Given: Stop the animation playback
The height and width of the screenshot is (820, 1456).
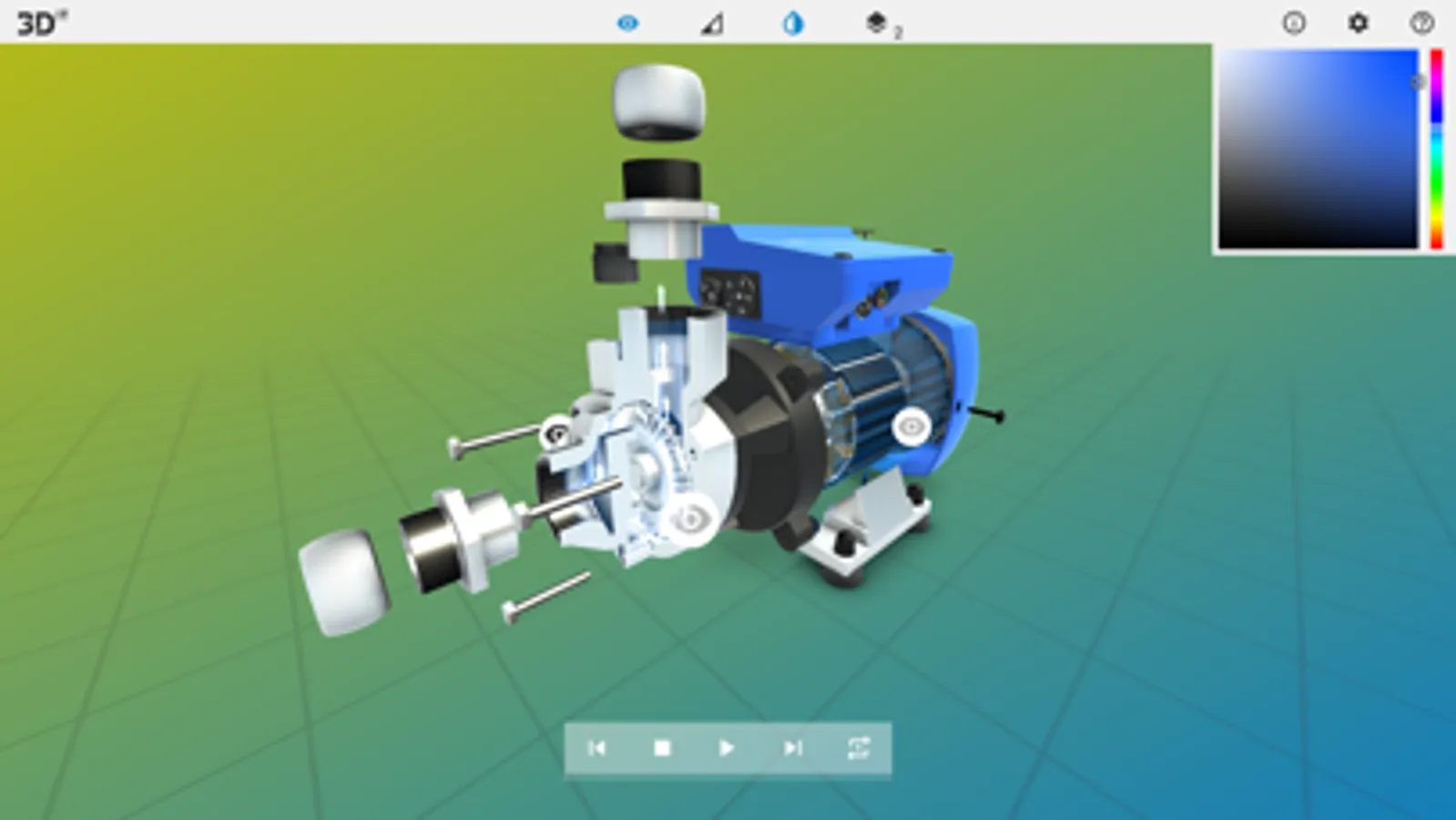Looking at the screenshot, I should pyautogui.click(x=662, y=748).
